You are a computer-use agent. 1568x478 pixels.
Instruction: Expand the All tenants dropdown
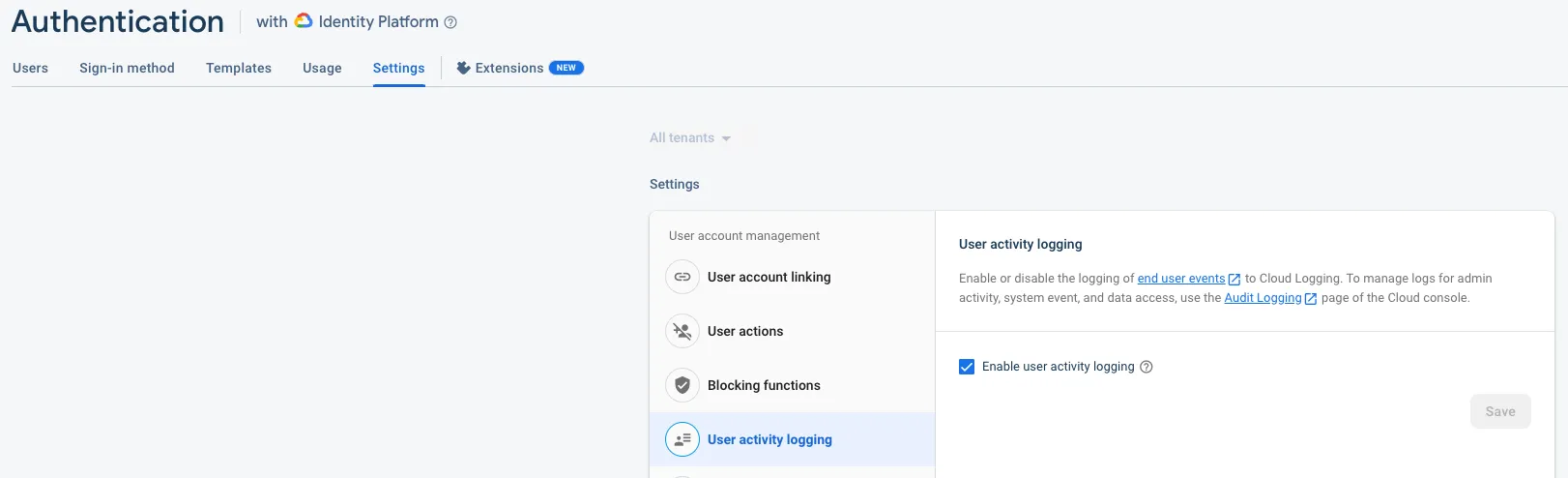pyautogui.click(x=690, y=138)
